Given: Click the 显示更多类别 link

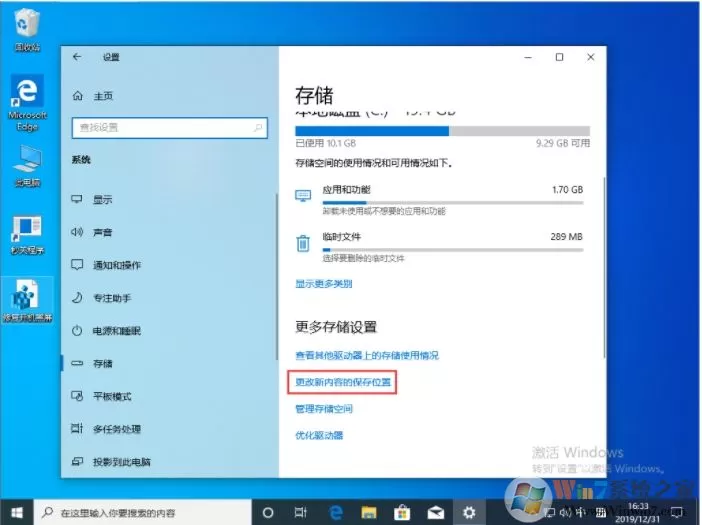Looking at the screenshot, I should pos(324,284).
